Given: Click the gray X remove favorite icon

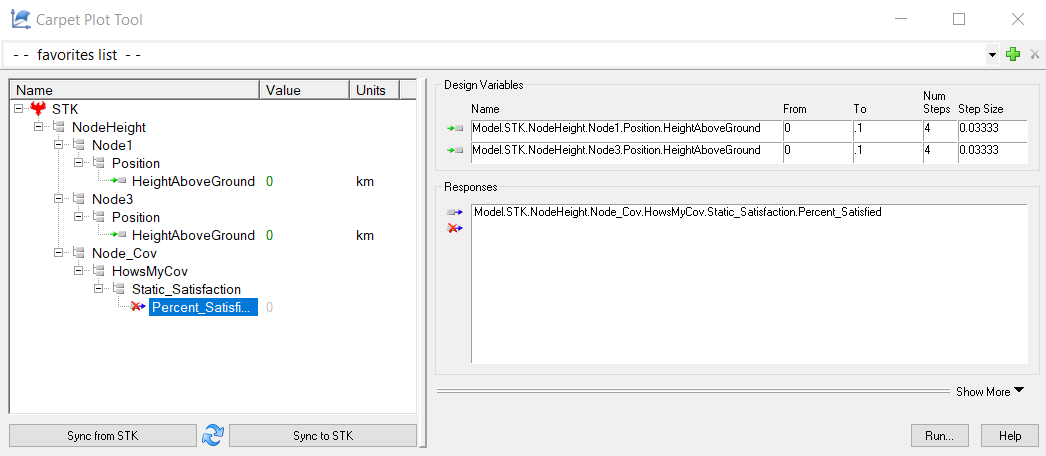Looking at the screenshot, I should pyautogui.click(x=1034, y=54).
